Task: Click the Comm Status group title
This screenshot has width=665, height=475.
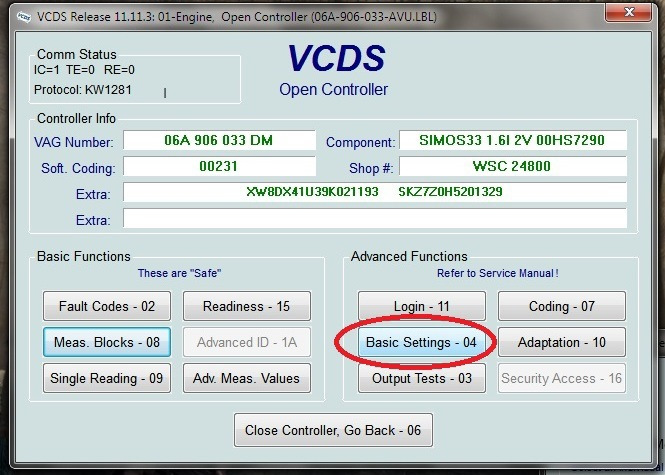Action: [77, 54]
